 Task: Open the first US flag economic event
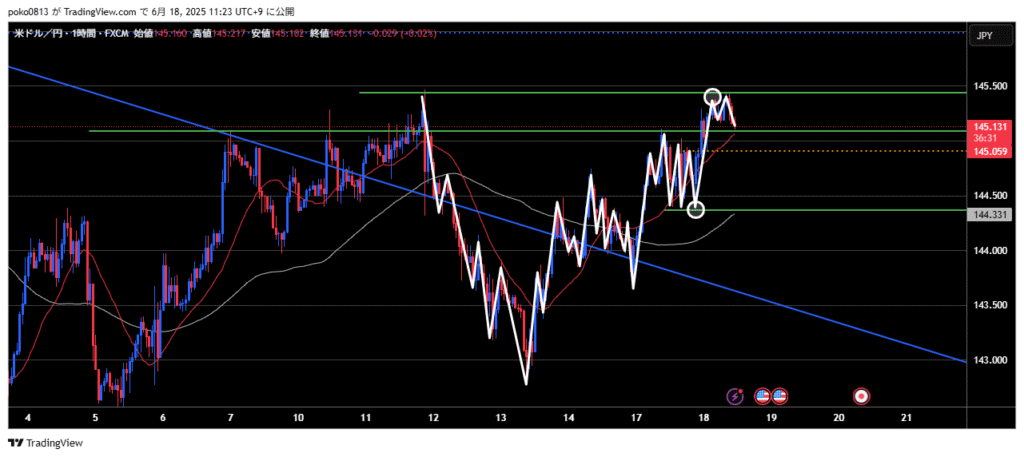762,396
